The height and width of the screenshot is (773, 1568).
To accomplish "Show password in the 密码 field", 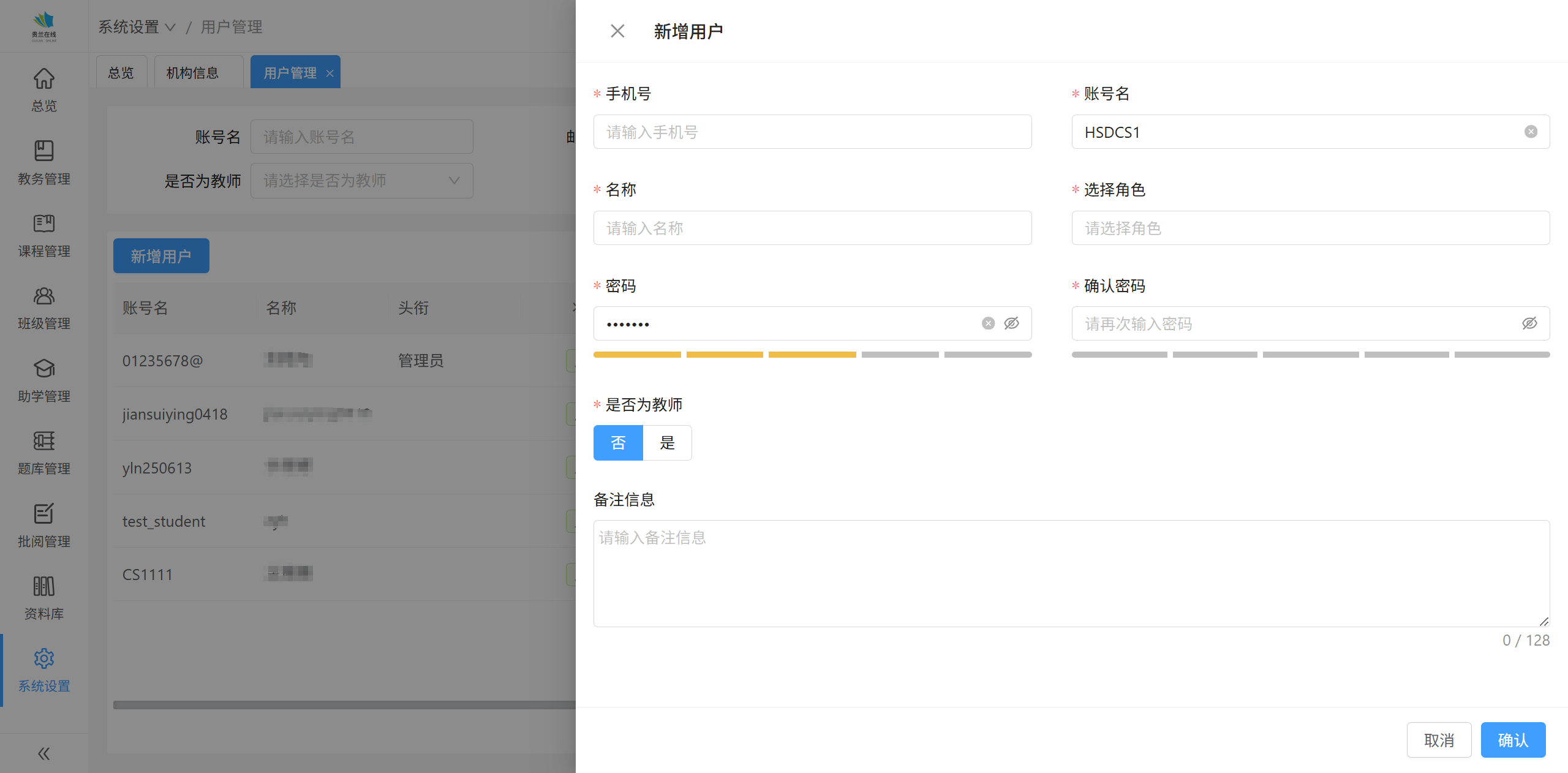I will pyautogui.click(x=1011, y=323).
